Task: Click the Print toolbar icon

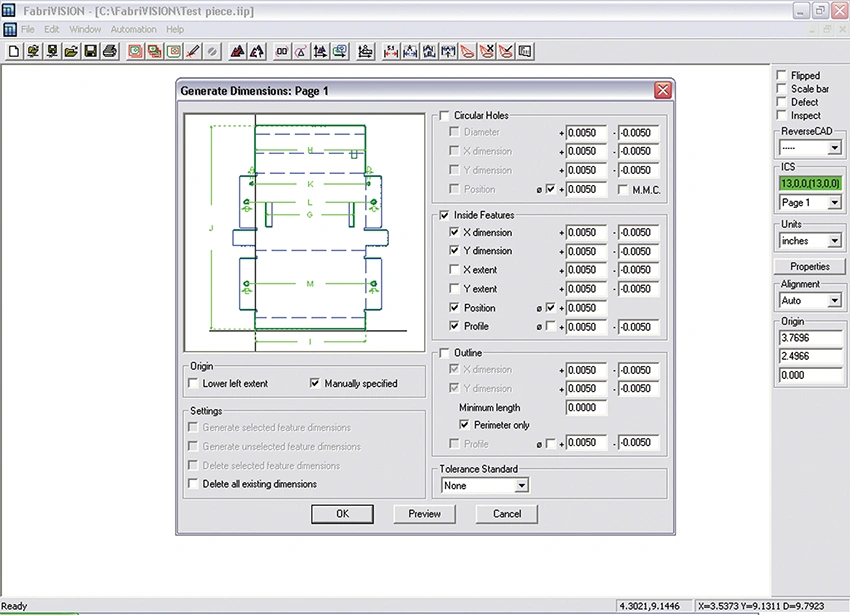Action: 110,52
